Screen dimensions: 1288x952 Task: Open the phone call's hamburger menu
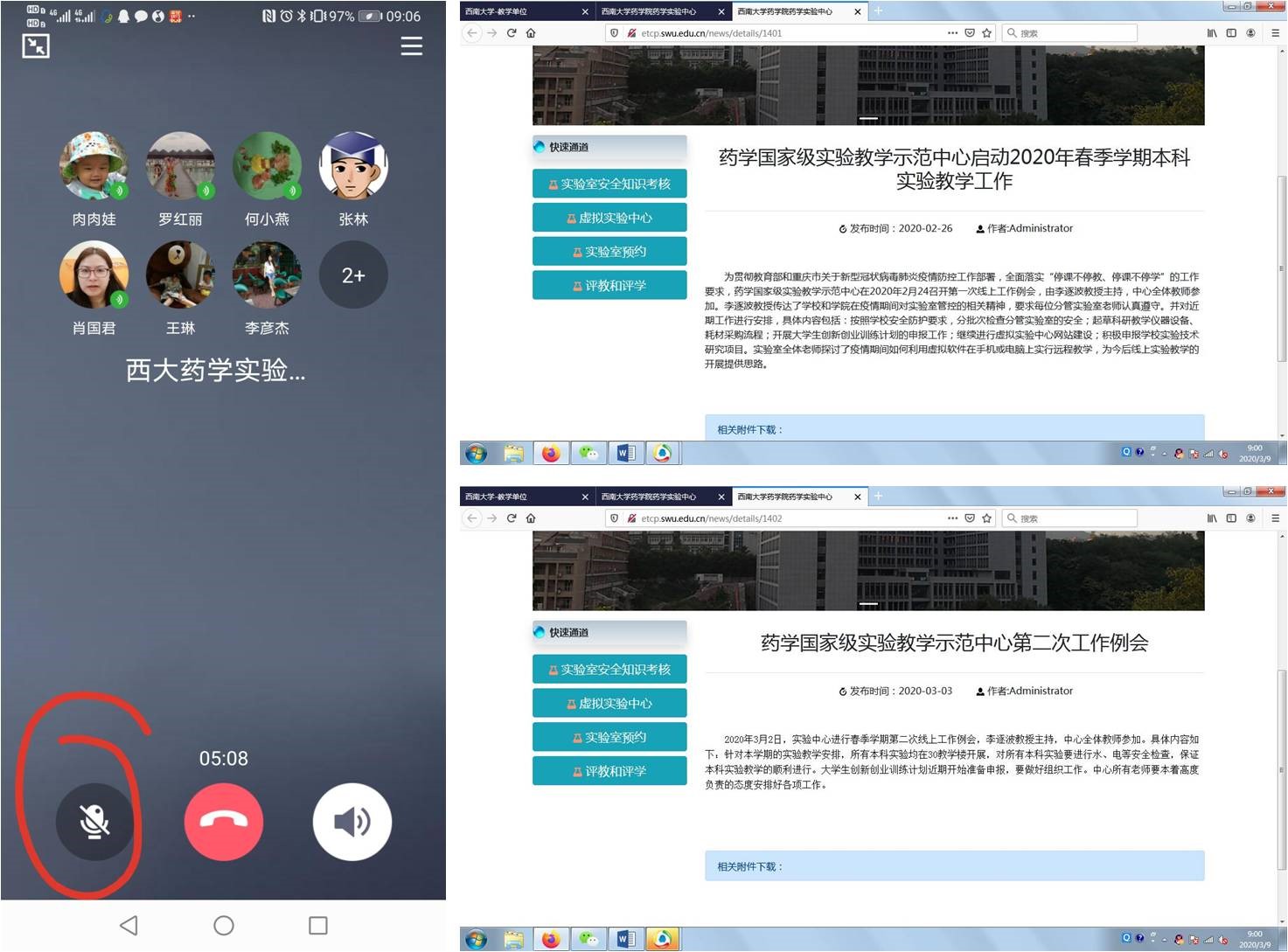(x=411, y=46)
